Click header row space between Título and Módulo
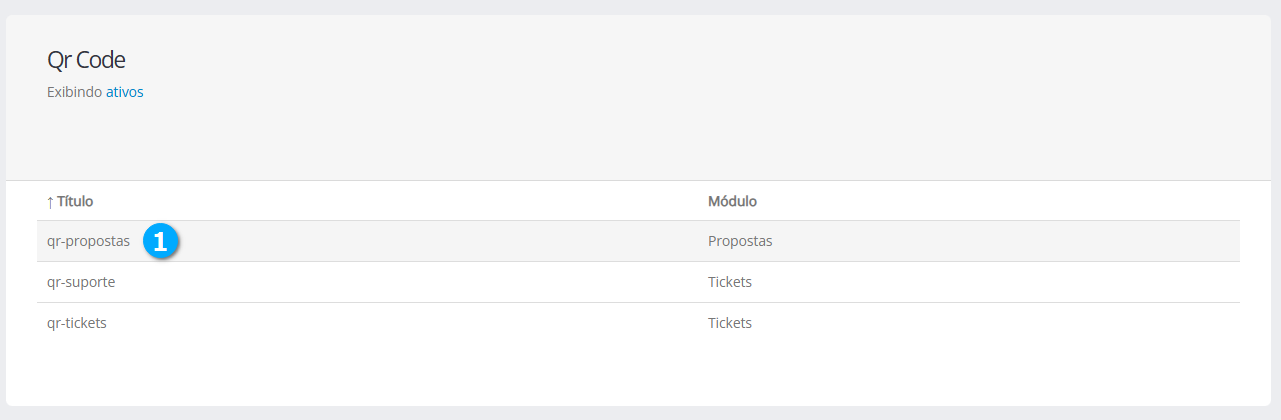The width and height of the screenshot is (1281, 420). [400, 201]
